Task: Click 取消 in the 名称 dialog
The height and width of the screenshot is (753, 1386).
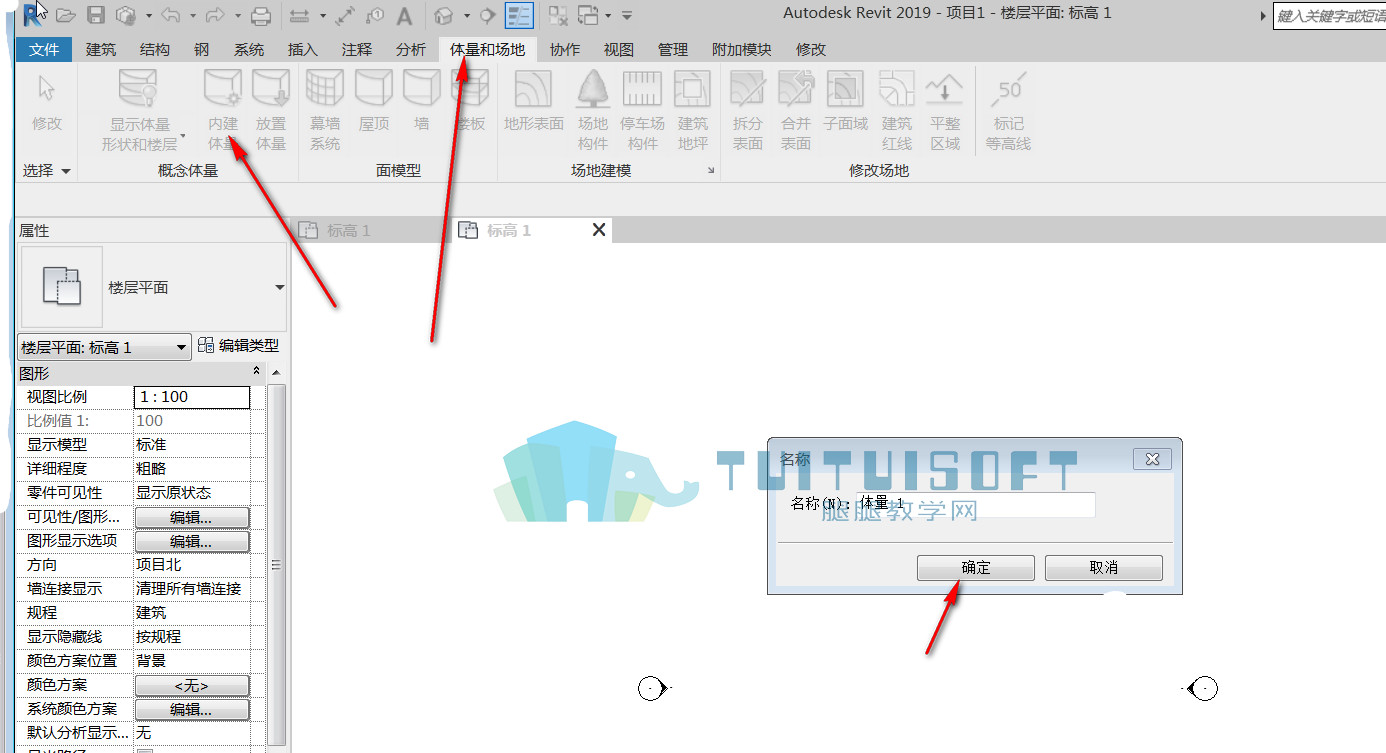Action: pos(1104,568)
